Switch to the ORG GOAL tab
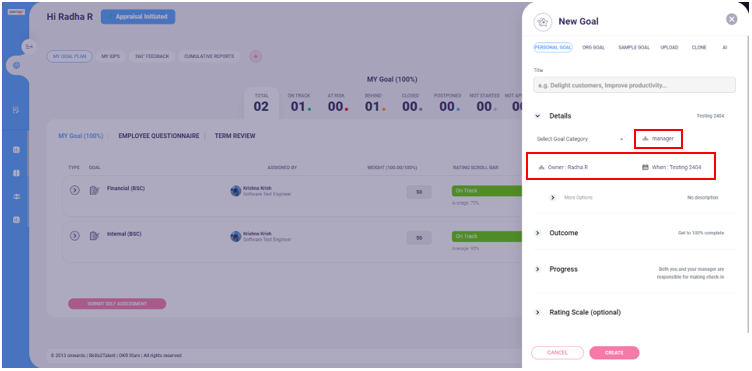Image resolution: width=752 pixels, height=371 pixels. coord(593,48)
